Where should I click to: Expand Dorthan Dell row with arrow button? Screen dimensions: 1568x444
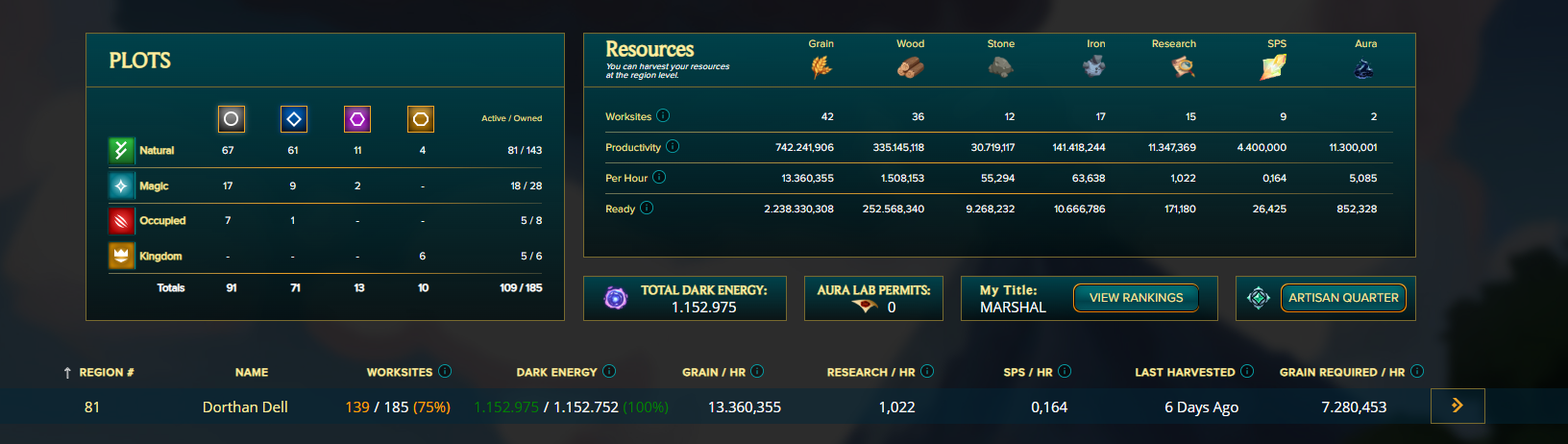point(1457,407)
